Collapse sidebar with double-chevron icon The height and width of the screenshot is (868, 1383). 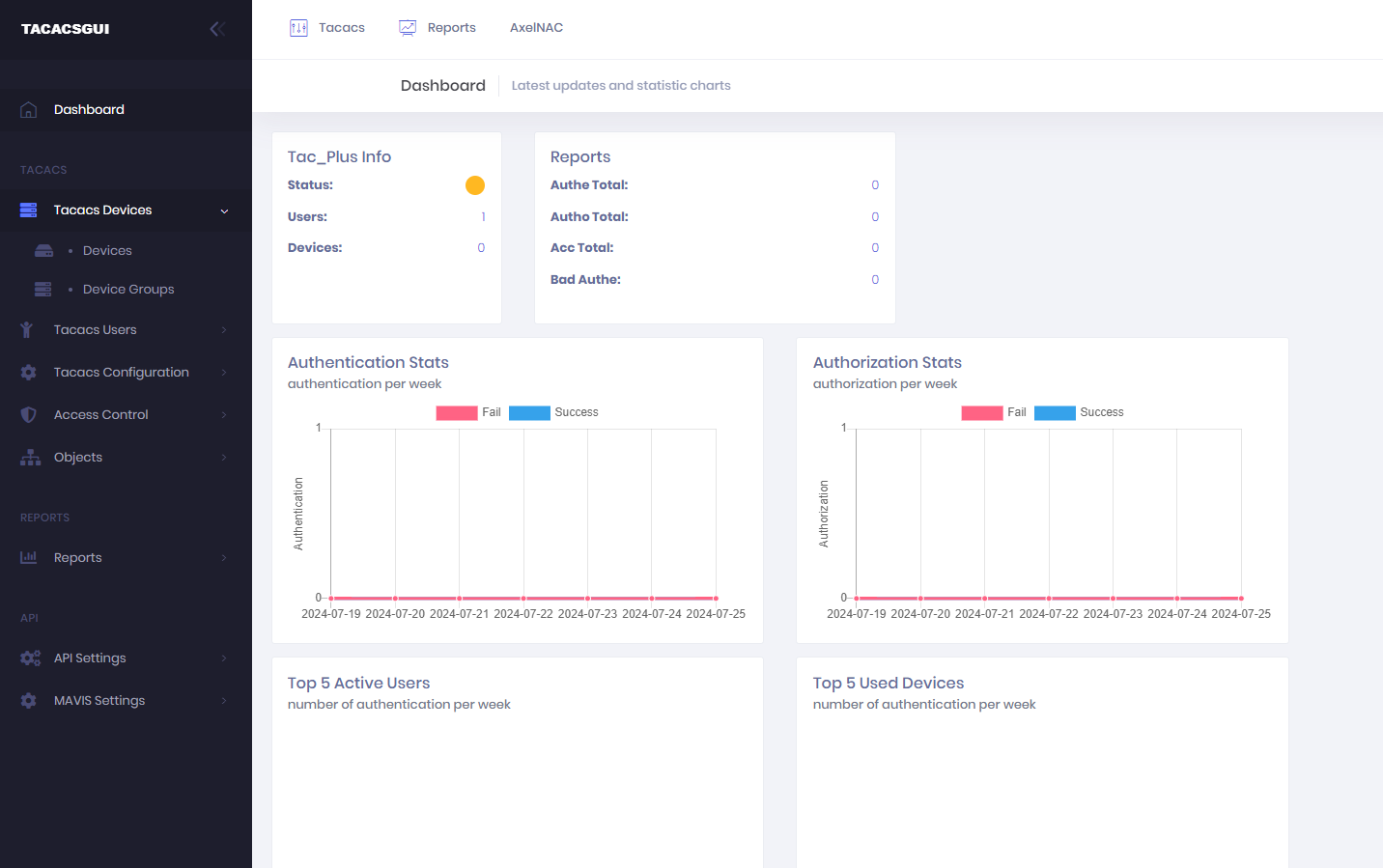217,29
